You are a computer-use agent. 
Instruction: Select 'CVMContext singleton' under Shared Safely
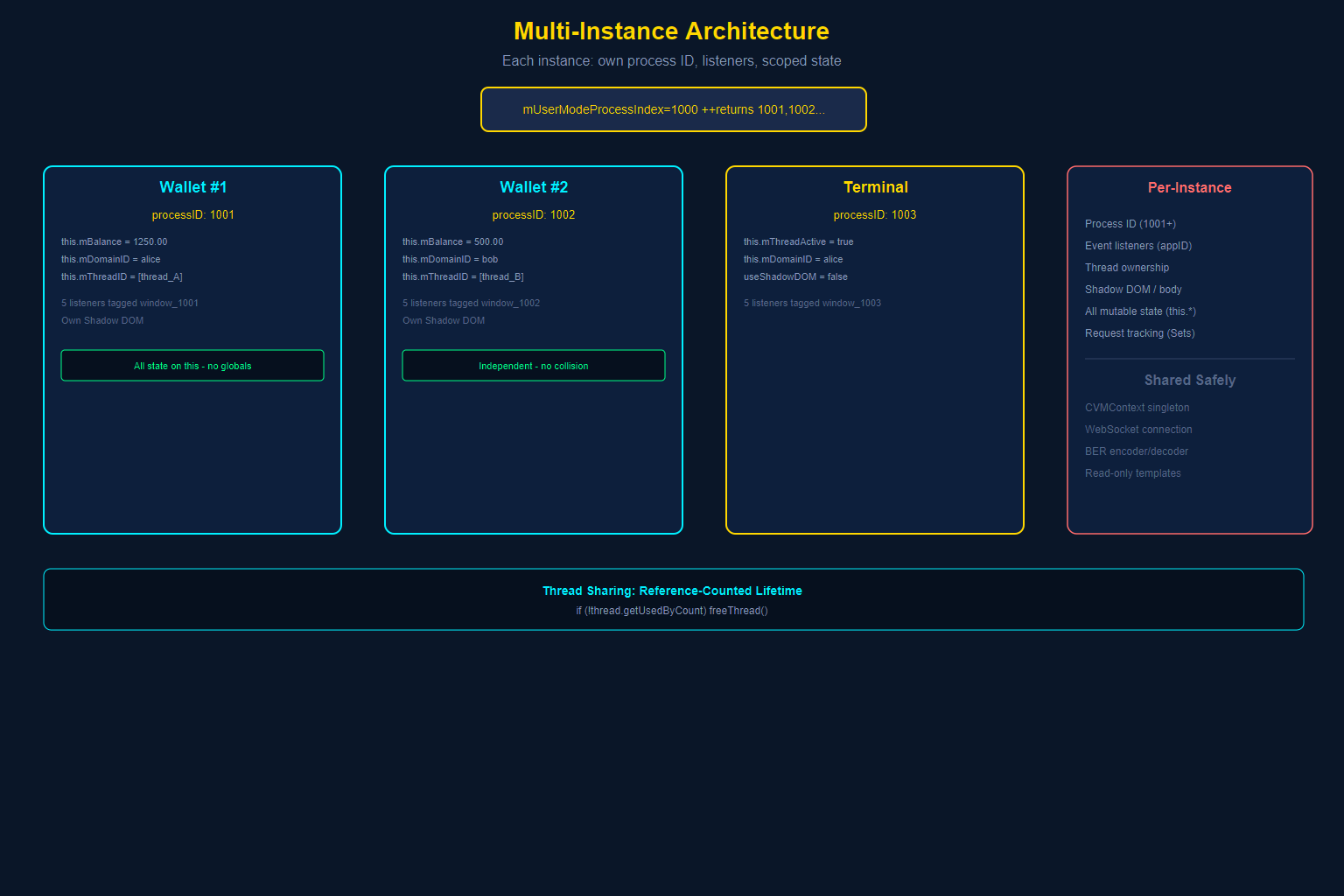click(1137, 407)
